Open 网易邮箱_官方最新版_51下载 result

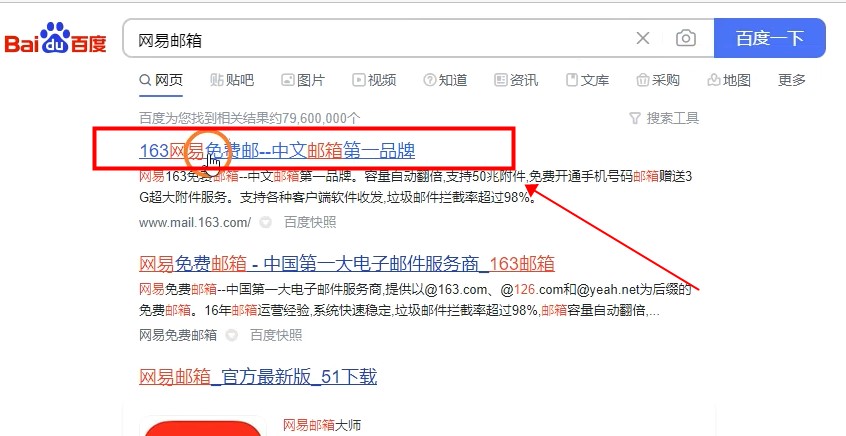(x=258, y=377)
